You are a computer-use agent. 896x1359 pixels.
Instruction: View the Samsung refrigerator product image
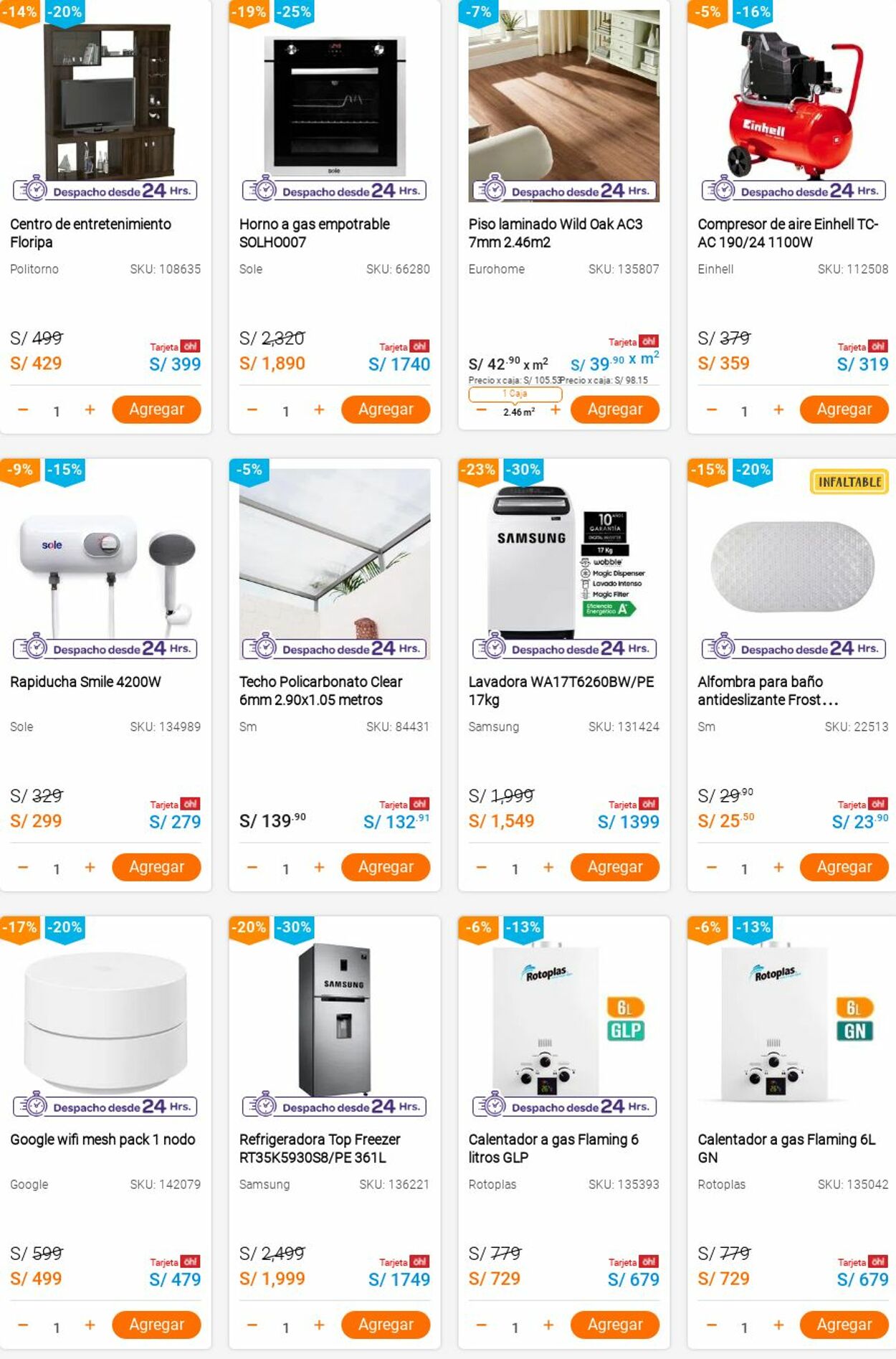[x=335, y=1018]
